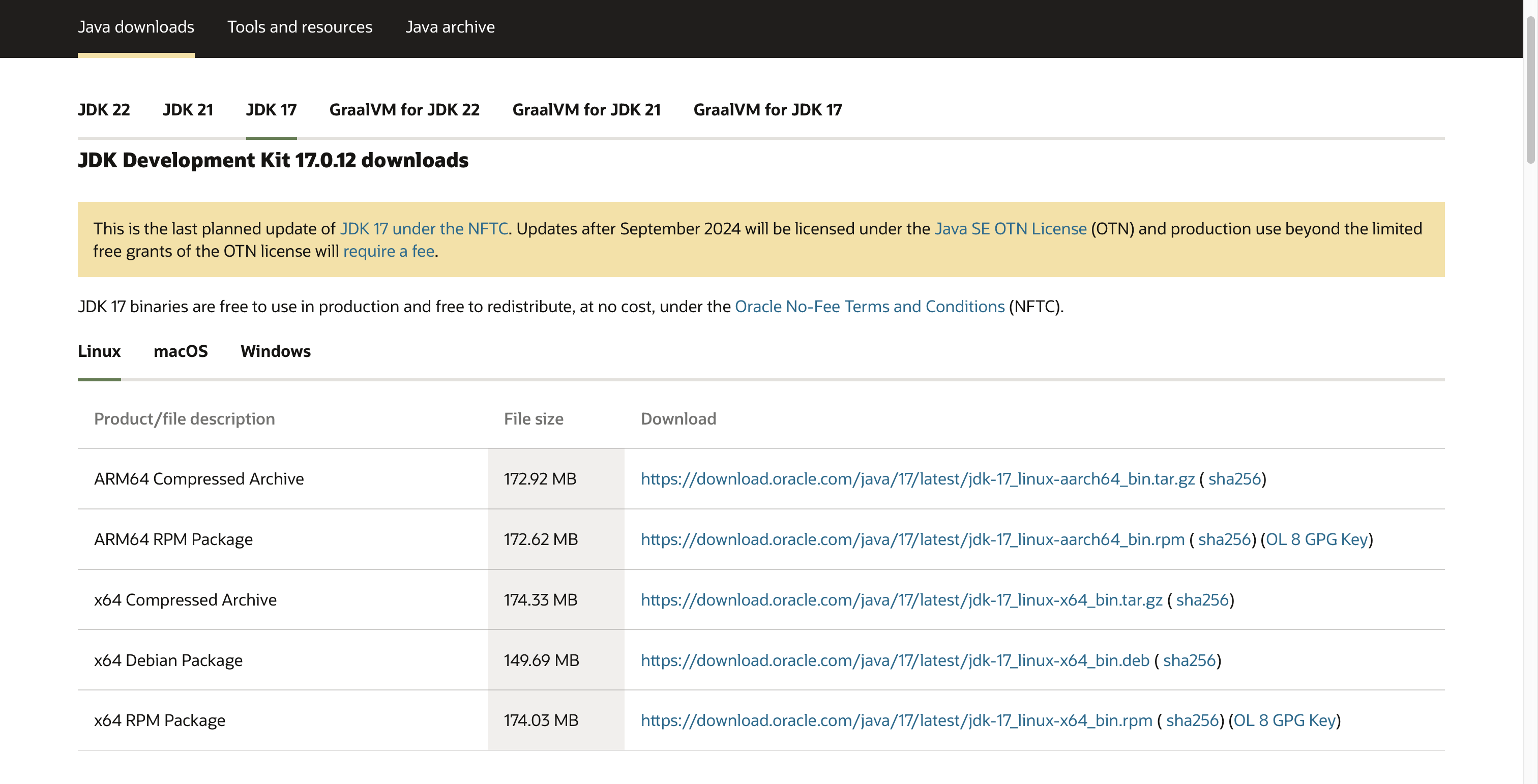Open Oracle No-Fee Terms and Conditions link
Viewport: 1538px width, 784px height.
pyautogui.click(x=869, y=306)
